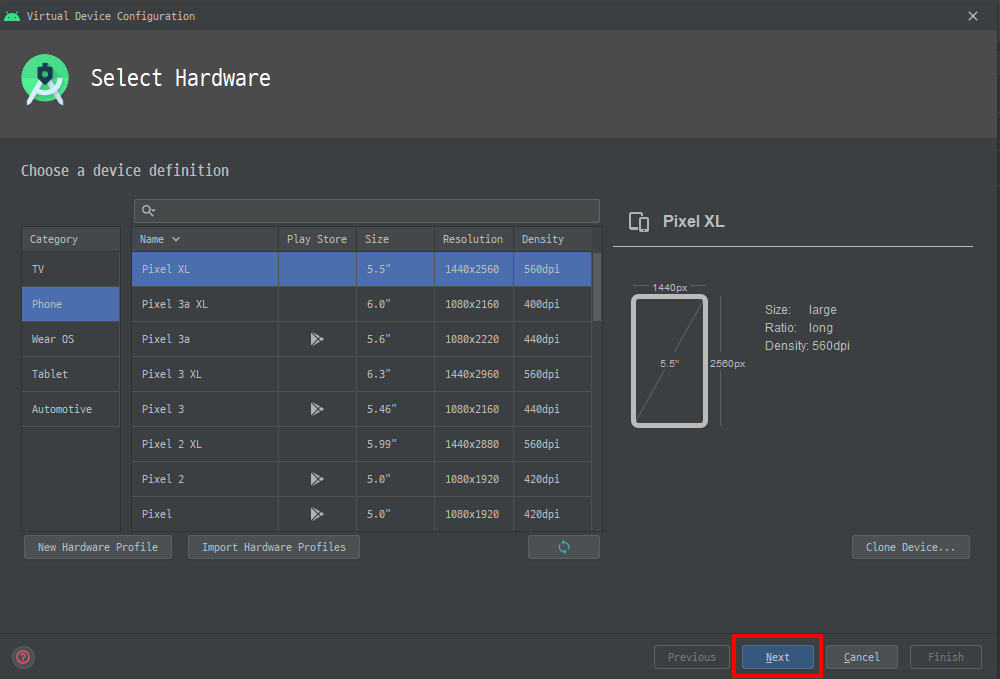Select the TV category
The image size is (1000, 679).
71,269
